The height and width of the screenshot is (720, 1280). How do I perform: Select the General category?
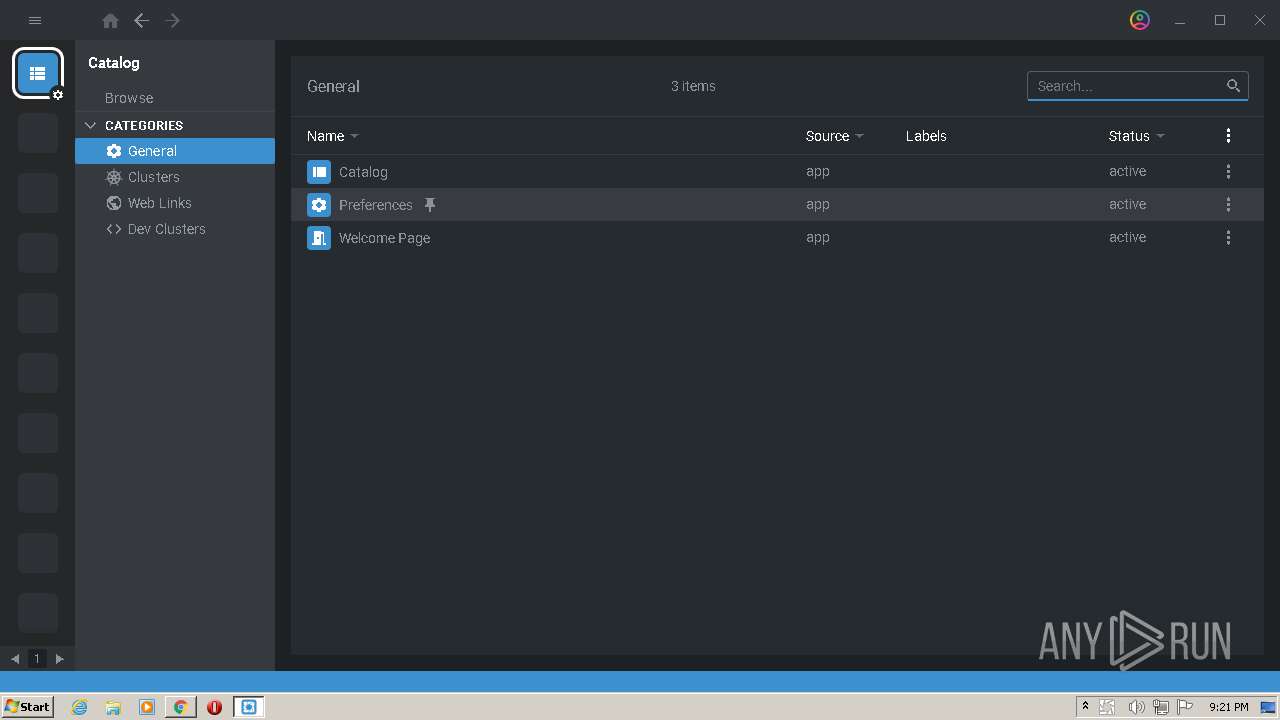pos(175,151)
